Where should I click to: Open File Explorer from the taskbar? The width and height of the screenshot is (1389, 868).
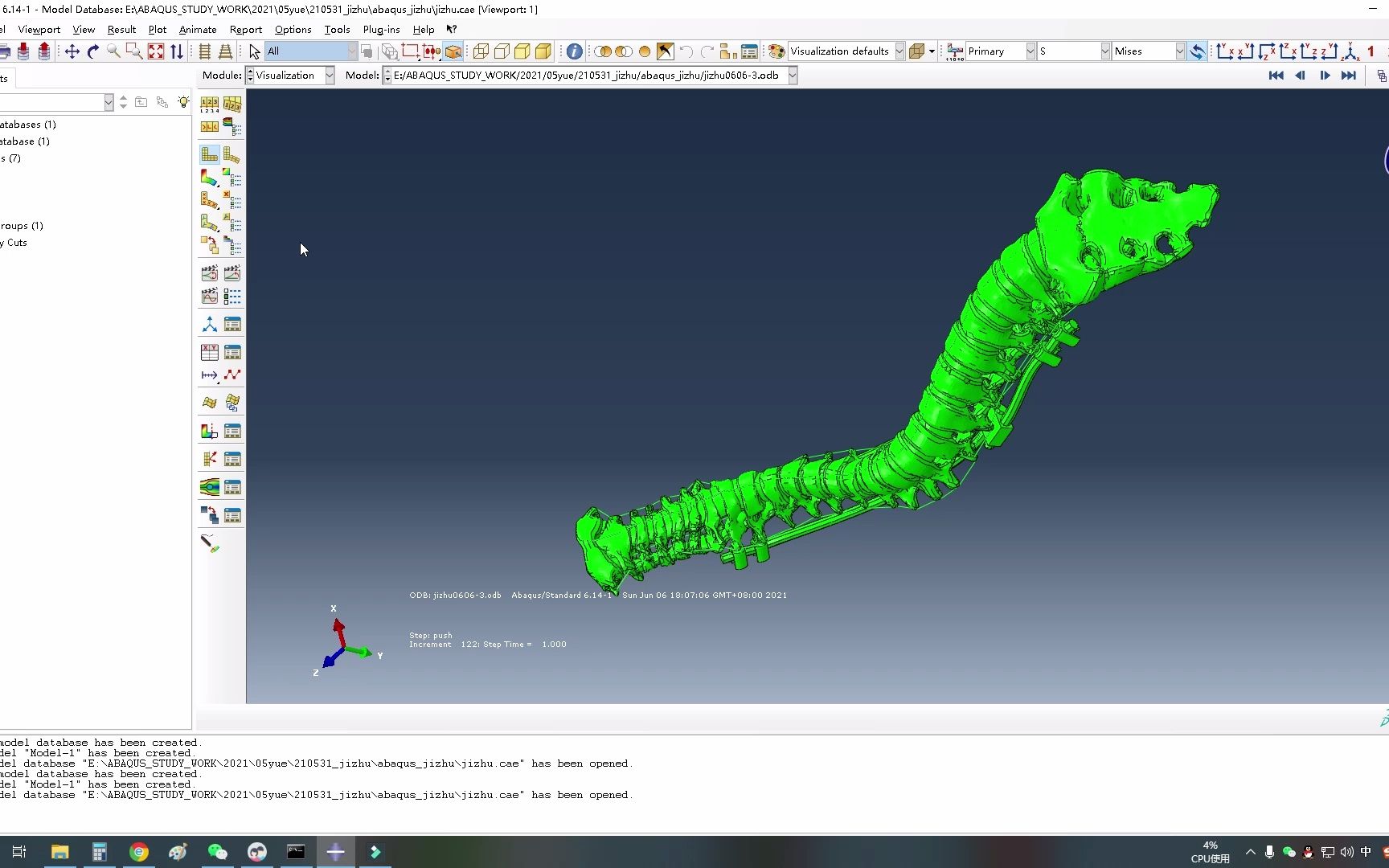click(x=59, y=852)
